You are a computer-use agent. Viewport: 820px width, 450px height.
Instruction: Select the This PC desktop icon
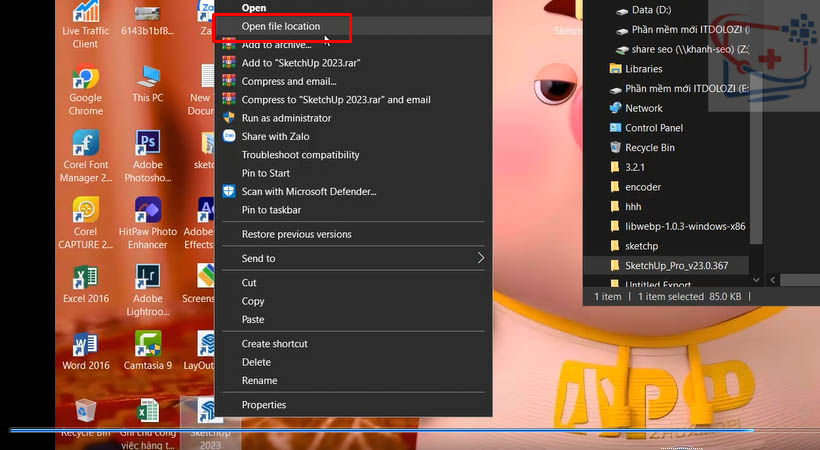click(148, 80)
